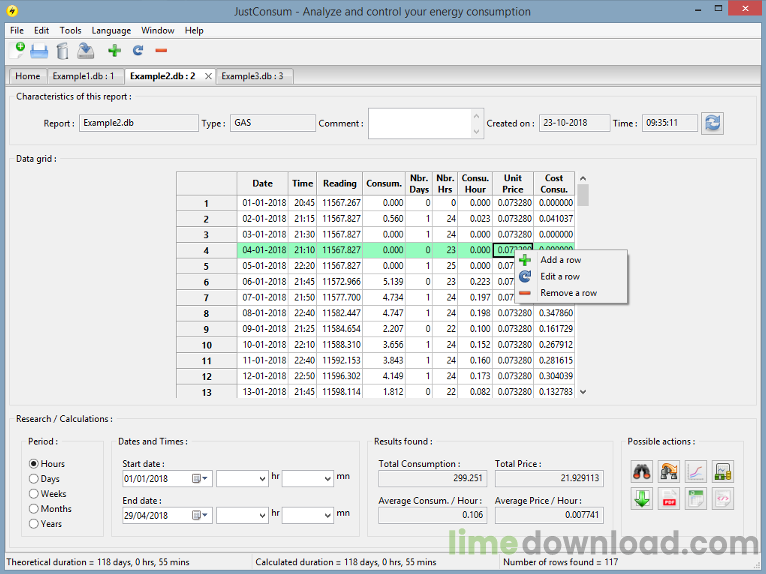Select the Months period radio button
This screenshot has width=766, height=574.
34,509
